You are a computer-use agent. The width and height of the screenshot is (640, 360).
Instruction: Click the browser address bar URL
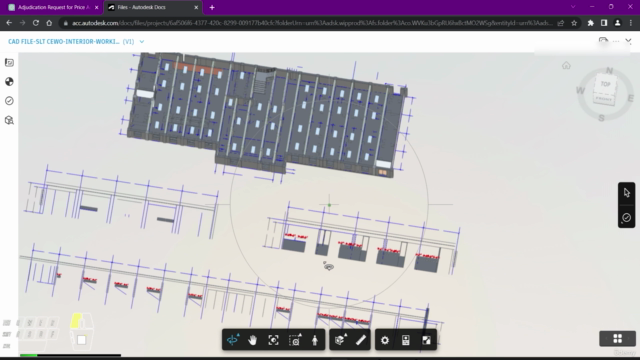coord(312,23)
